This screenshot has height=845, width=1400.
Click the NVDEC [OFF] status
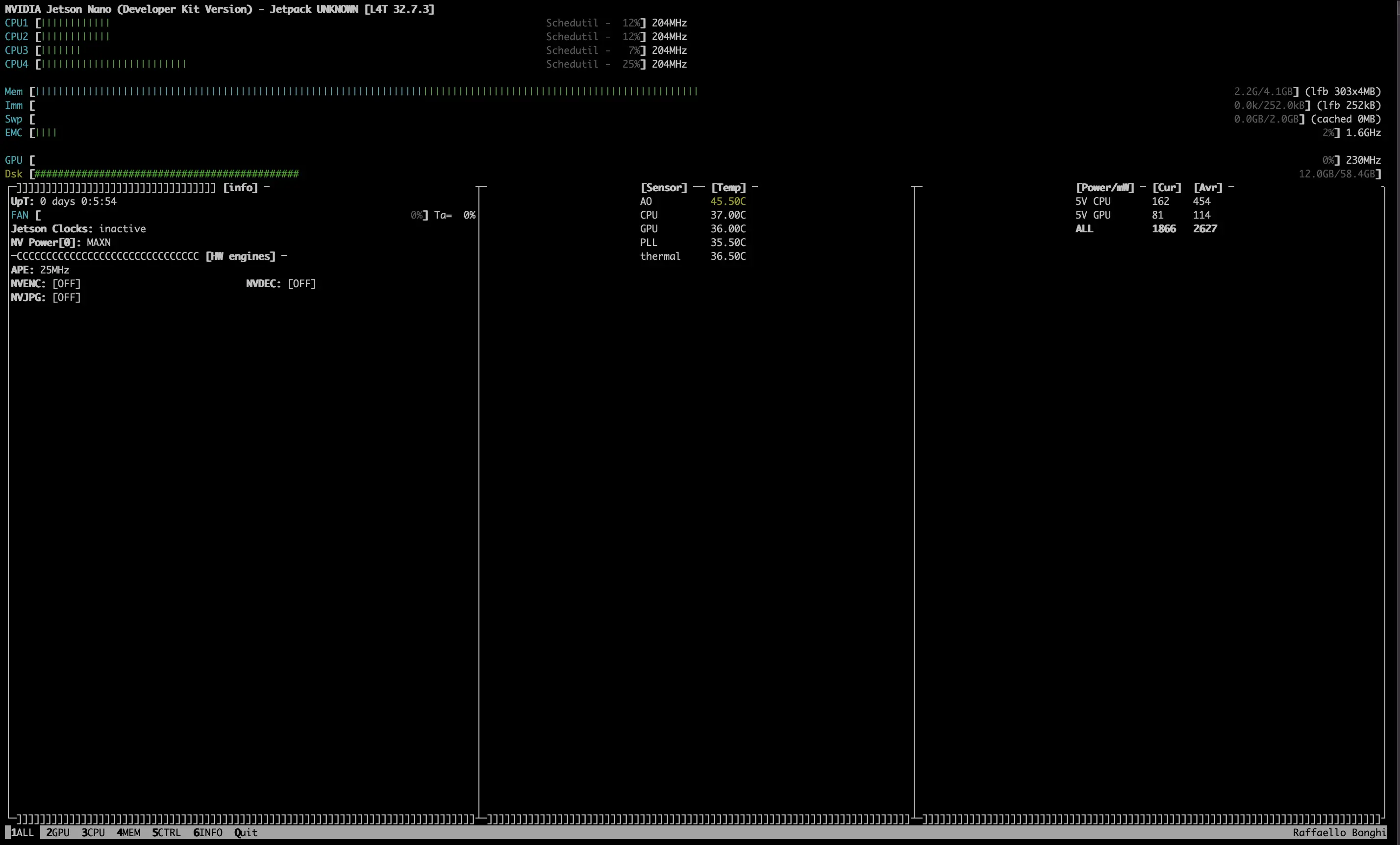[281, 284]
